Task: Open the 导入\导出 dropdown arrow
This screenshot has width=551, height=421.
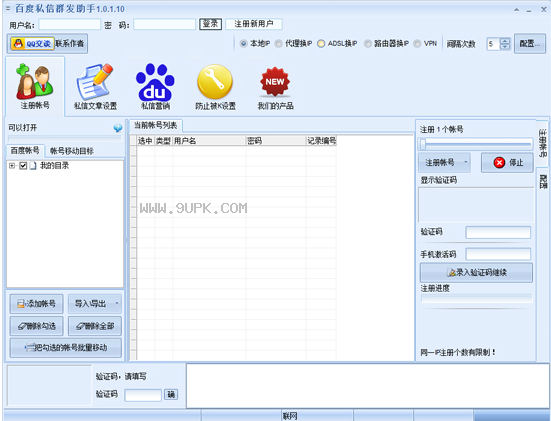Action: pyautogui.click(x=117, y=303)
